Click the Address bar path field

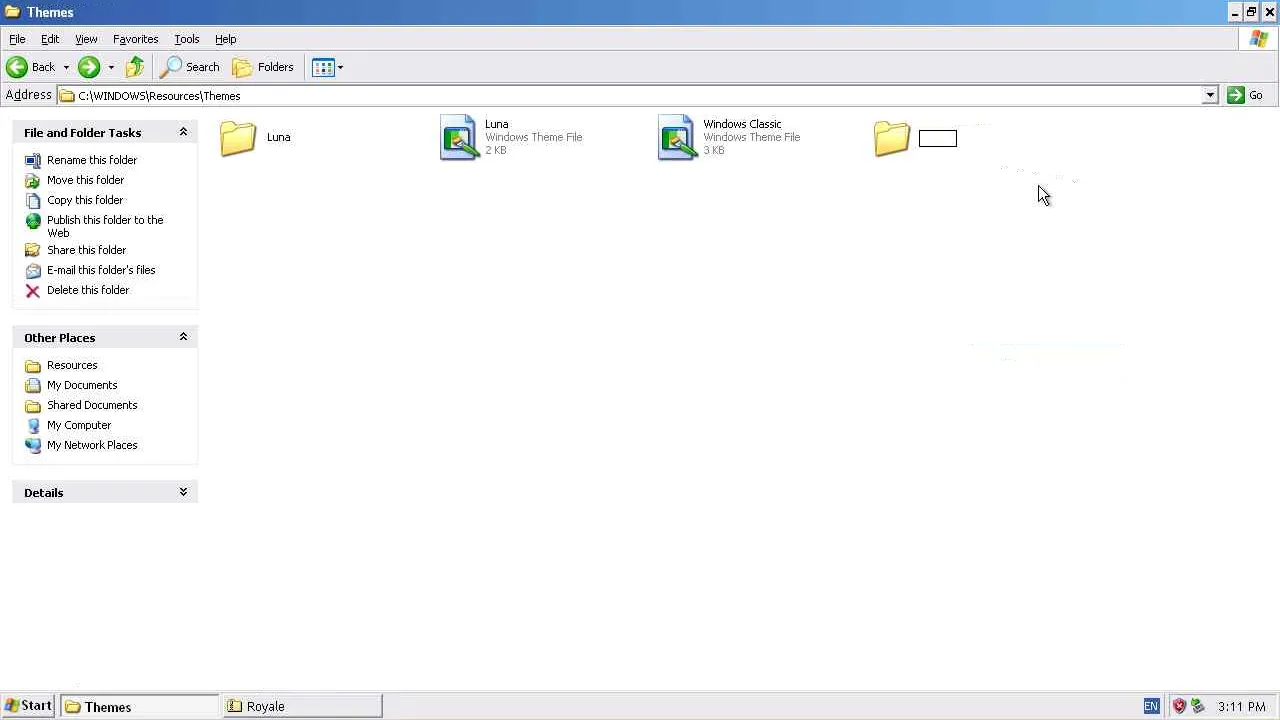pyautogui.click(x=630, y=95)
